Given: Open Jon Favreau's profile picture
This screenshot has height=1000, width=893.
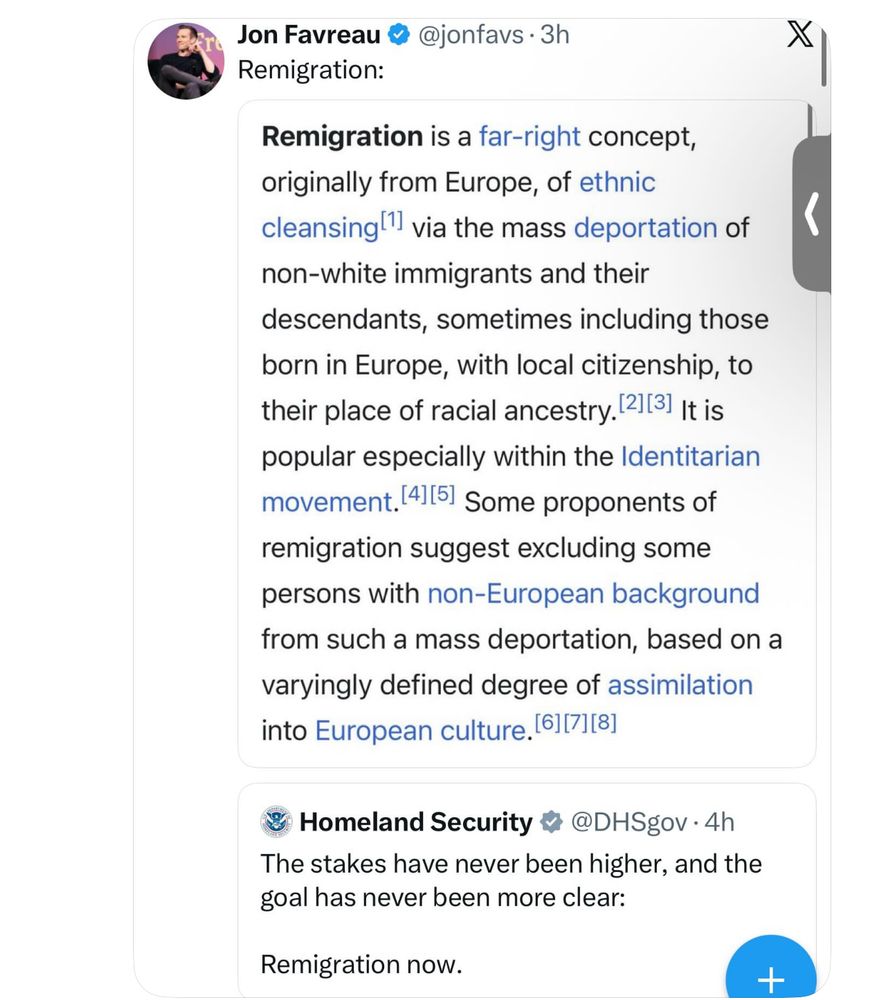Looking at the screenshot, I should tap(186, 60).
